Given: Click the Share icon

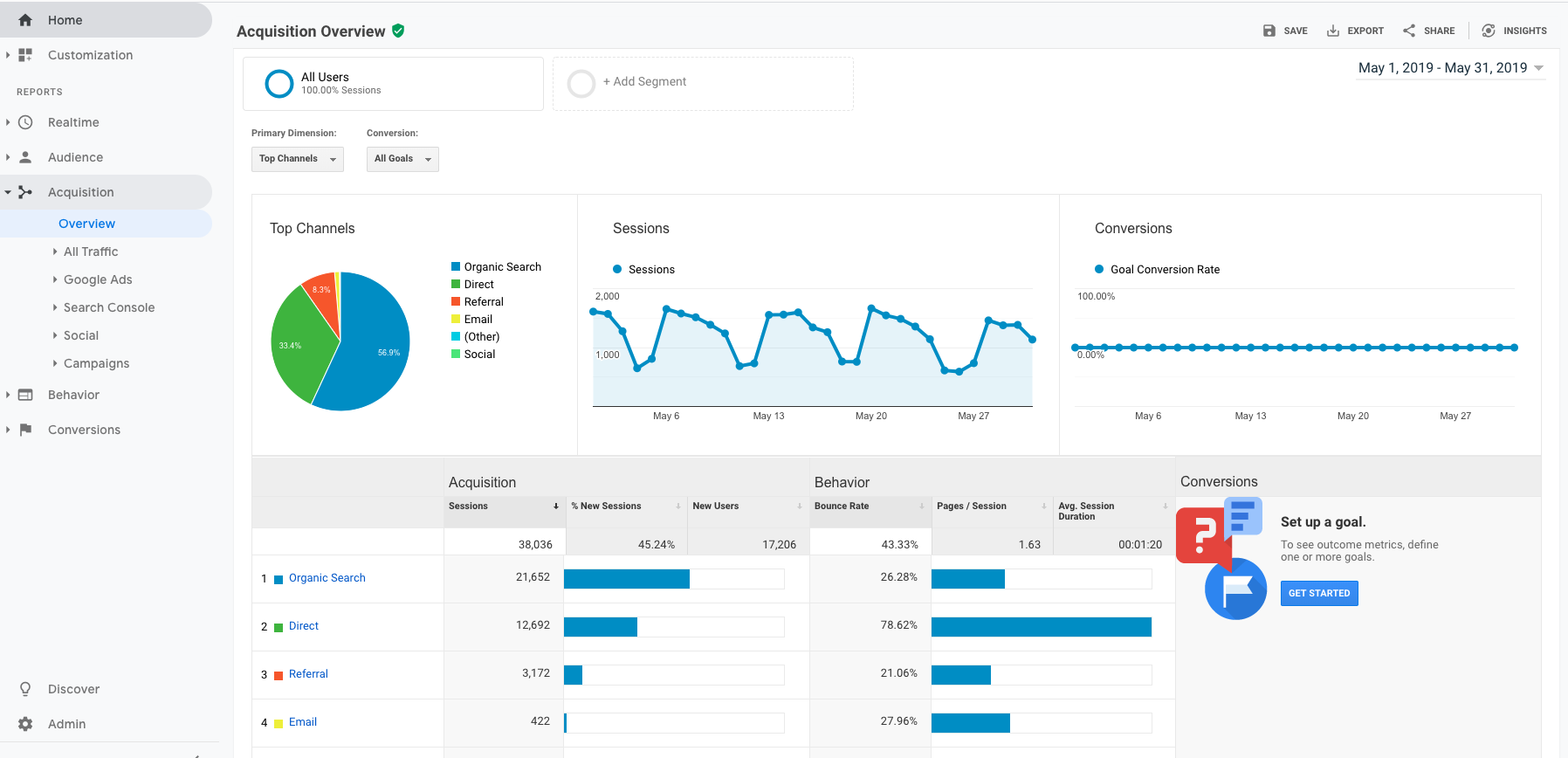Looking at the screenshot, I should pos(1409,31).
